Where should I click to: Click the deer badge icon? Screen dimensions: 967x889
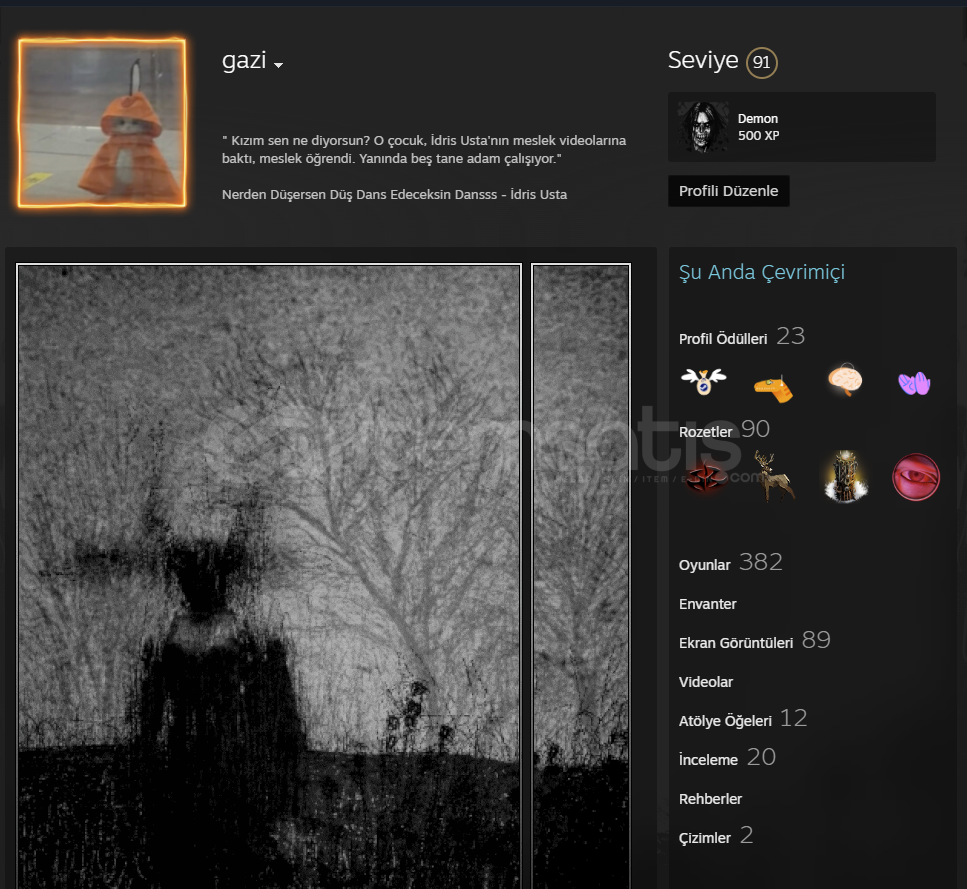coord(775,475)
